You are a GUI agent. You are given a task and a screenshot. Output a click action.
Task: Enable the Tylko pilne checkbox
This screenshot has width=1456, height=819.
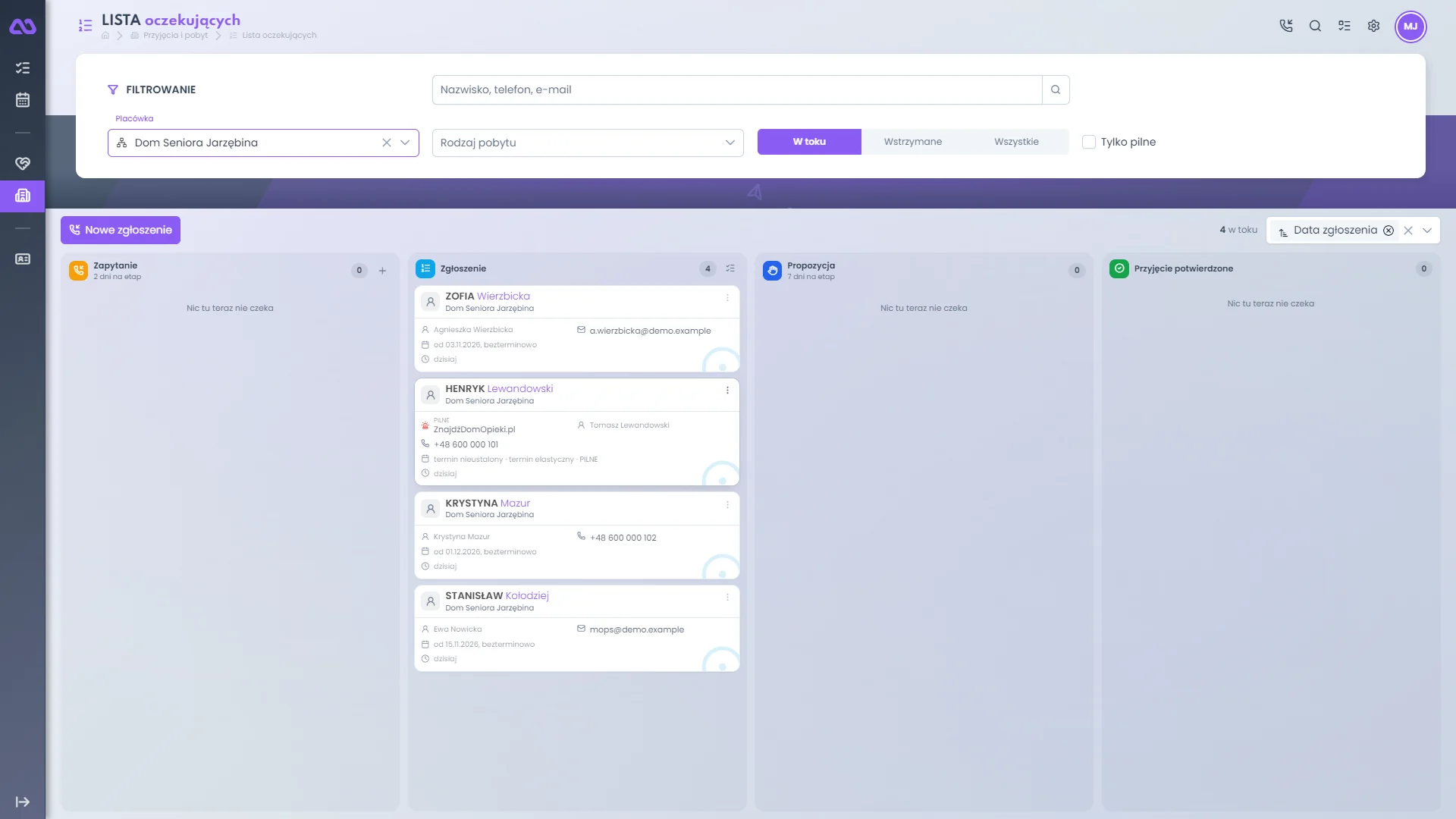coord(1089,142)
